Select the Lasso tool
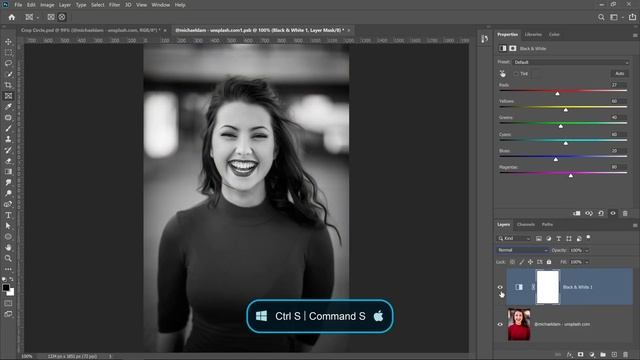 (8, 64)
